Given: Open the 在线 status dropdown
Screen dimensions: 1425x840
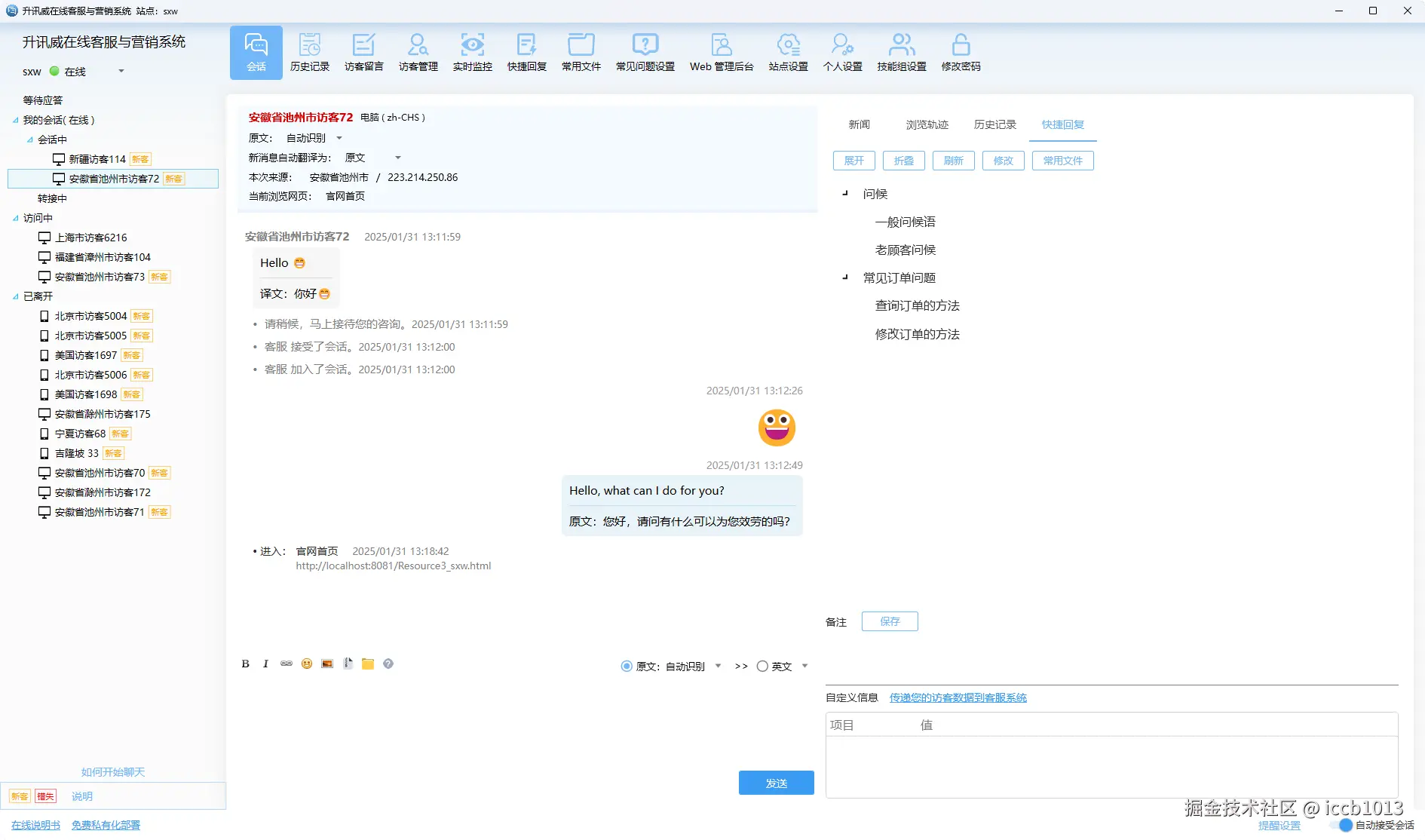Looking at the screenshot, I should tap(121, 72).
